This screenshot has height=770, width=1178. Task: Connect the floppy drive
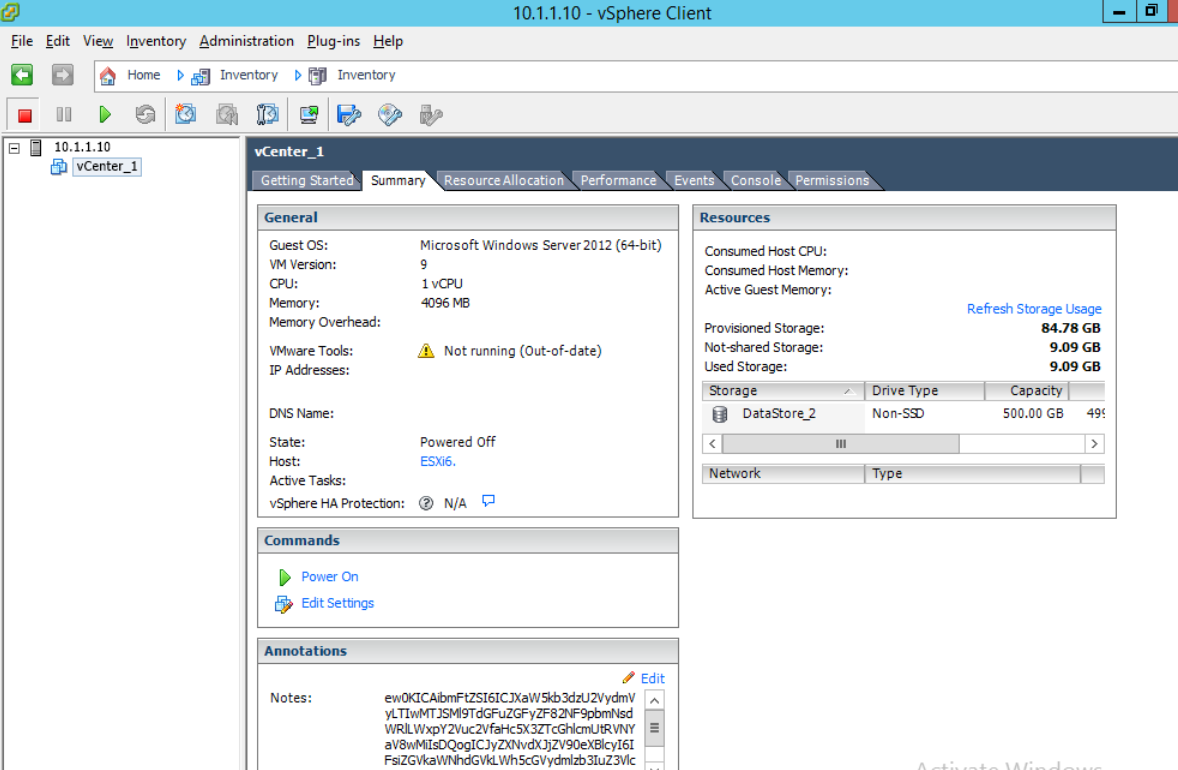(348, 114)
